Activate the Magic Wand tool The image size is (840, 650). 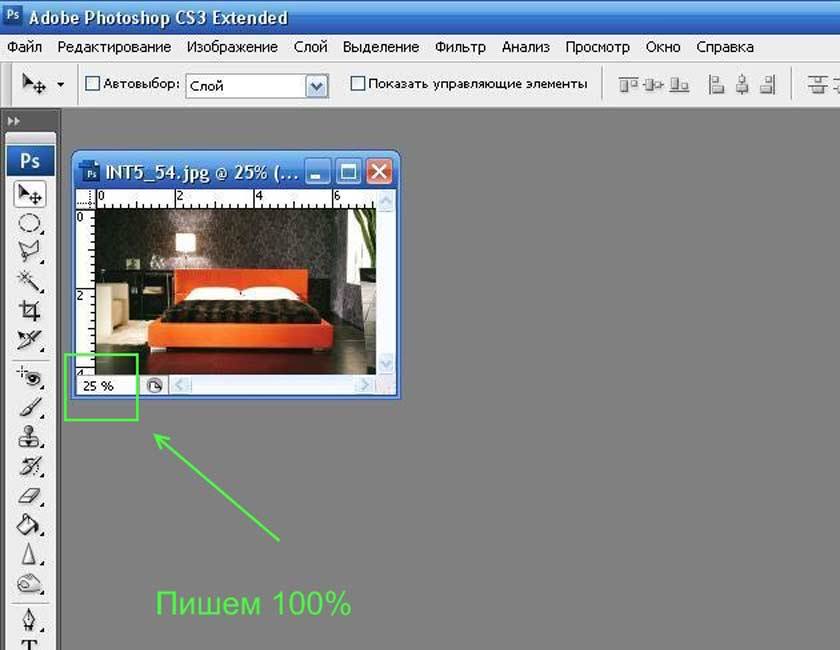click(x=30, y=281)
